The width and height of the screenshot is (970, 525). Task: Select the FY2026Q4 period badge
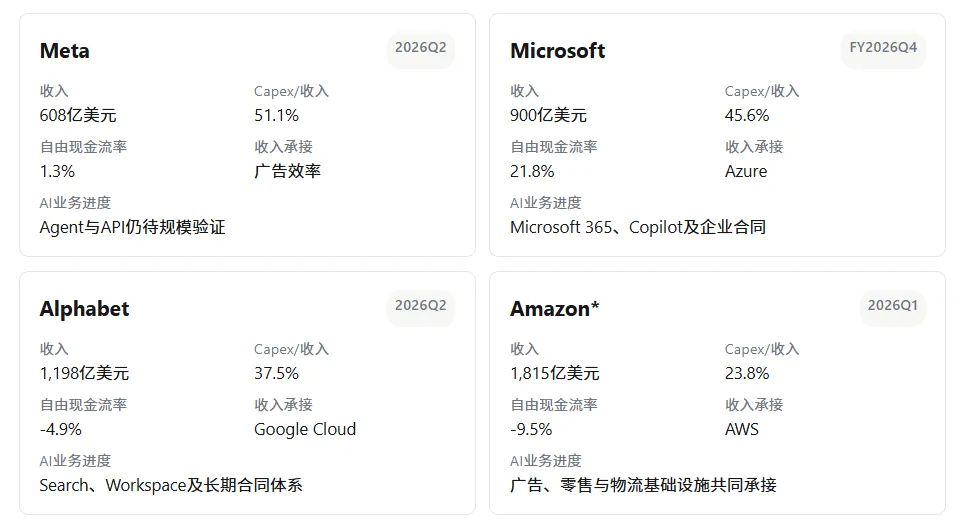click(x=883, y=48)
